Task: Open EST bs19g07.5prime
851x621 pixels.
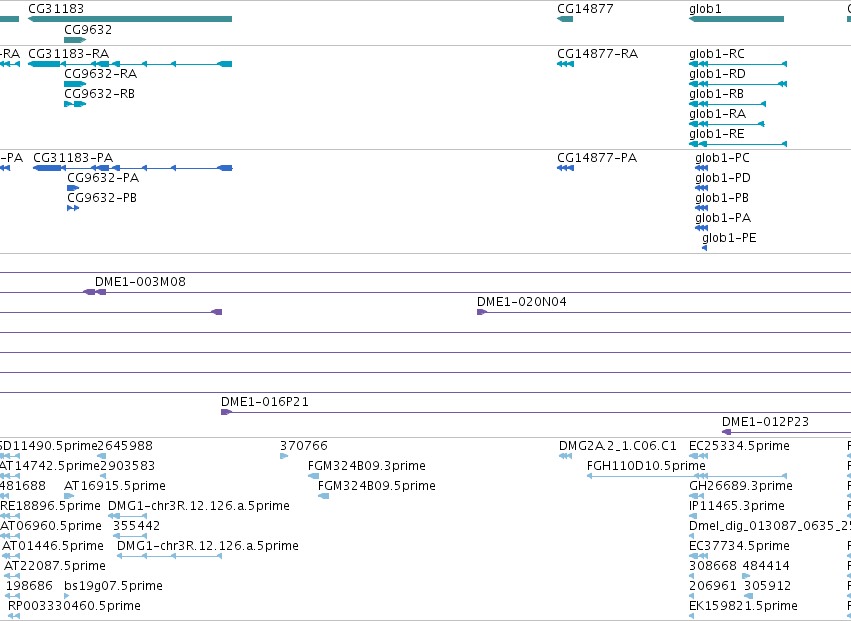Action: point(113,586)
